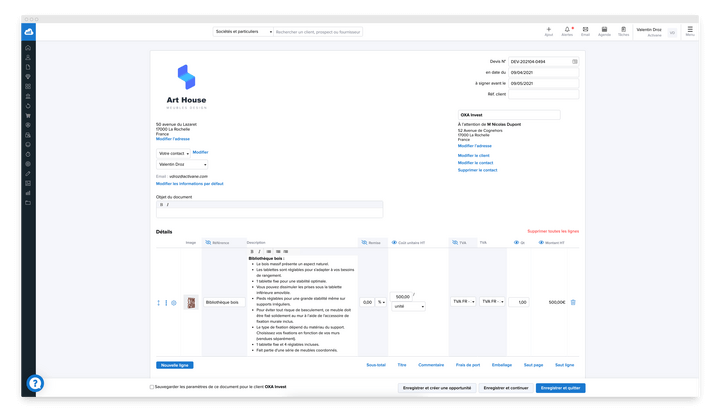Click the icon inside the Devis N° field
The image size is (720, 412).
[574, 62]
